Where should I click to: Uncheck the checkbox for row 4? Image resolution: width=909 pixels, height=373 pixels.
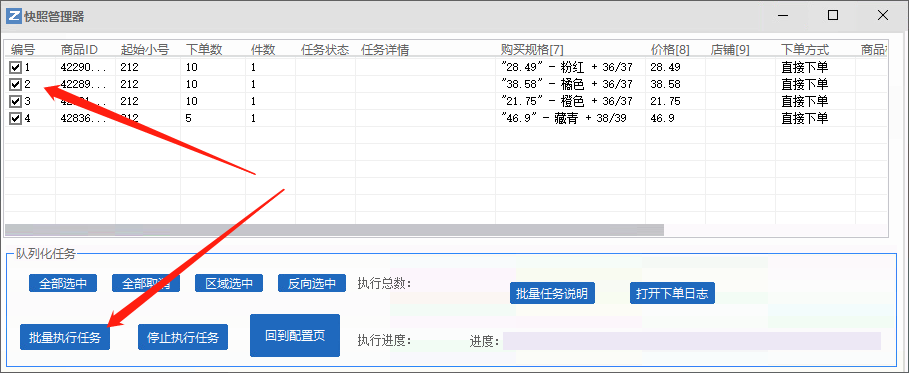pos(15,118)
